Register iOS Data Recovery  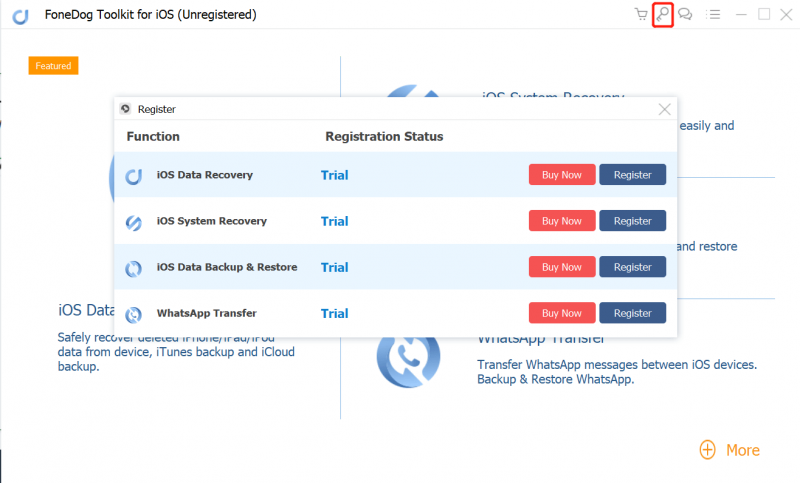(632, 175)
